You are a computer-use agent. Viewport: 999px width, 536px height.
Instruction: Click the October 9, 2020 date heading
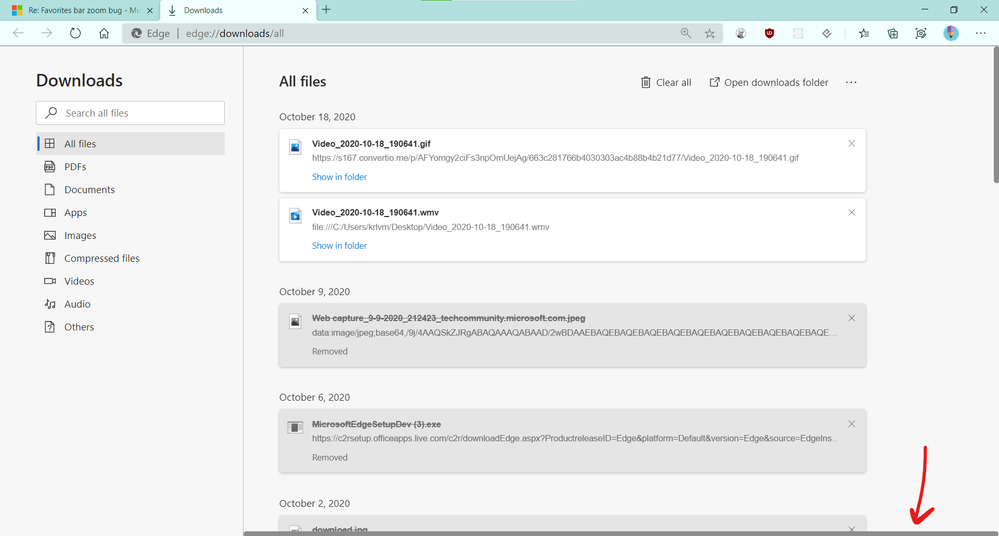(314, 291)
